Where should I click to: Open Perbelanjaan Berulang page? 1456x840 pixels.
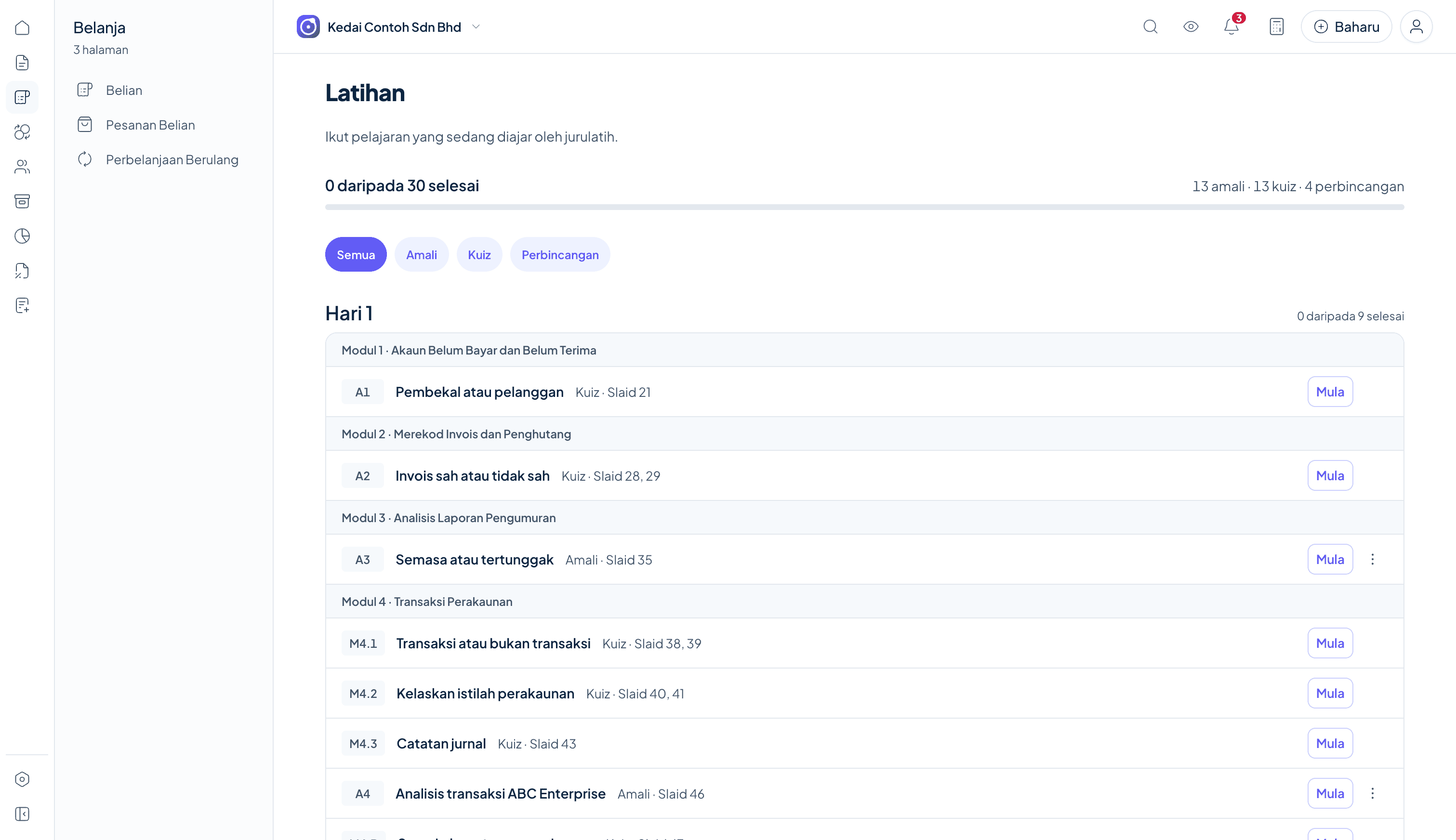tap(164, 159)
